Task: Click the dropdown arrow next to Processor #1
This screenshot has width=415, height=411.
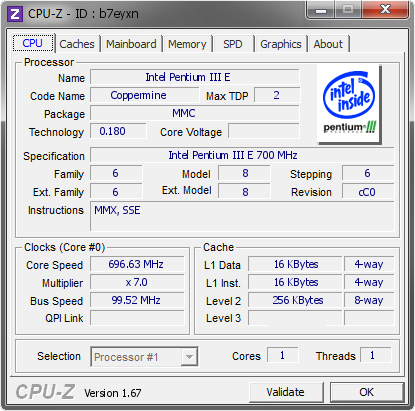Action: 189,357
